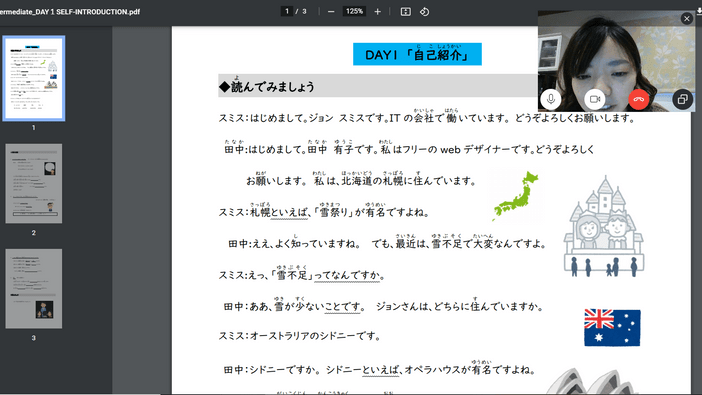Edit the current page number field
The image size is (702, 395).
click(x=287, y=11)
